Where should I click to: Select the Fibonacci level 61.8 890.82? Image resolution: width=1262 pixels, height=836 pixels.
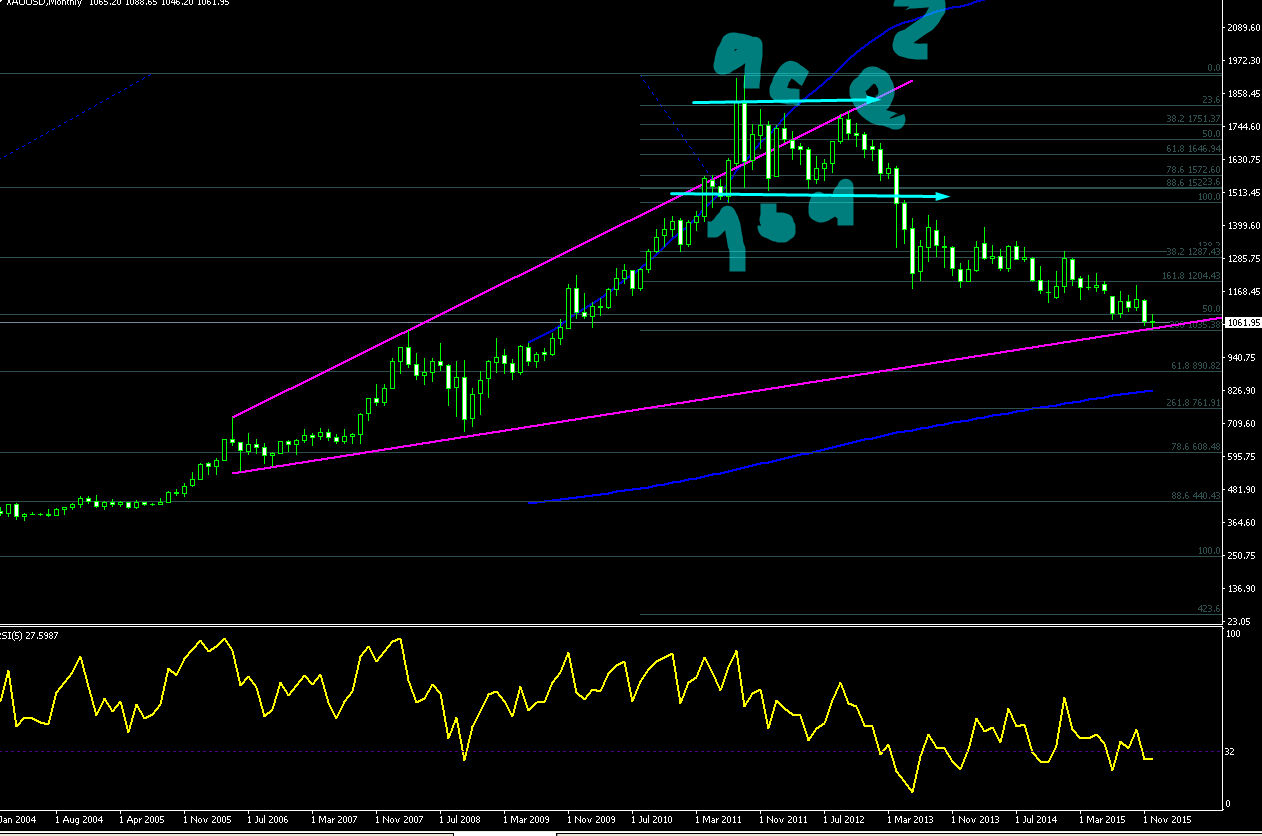[1198, 366]
